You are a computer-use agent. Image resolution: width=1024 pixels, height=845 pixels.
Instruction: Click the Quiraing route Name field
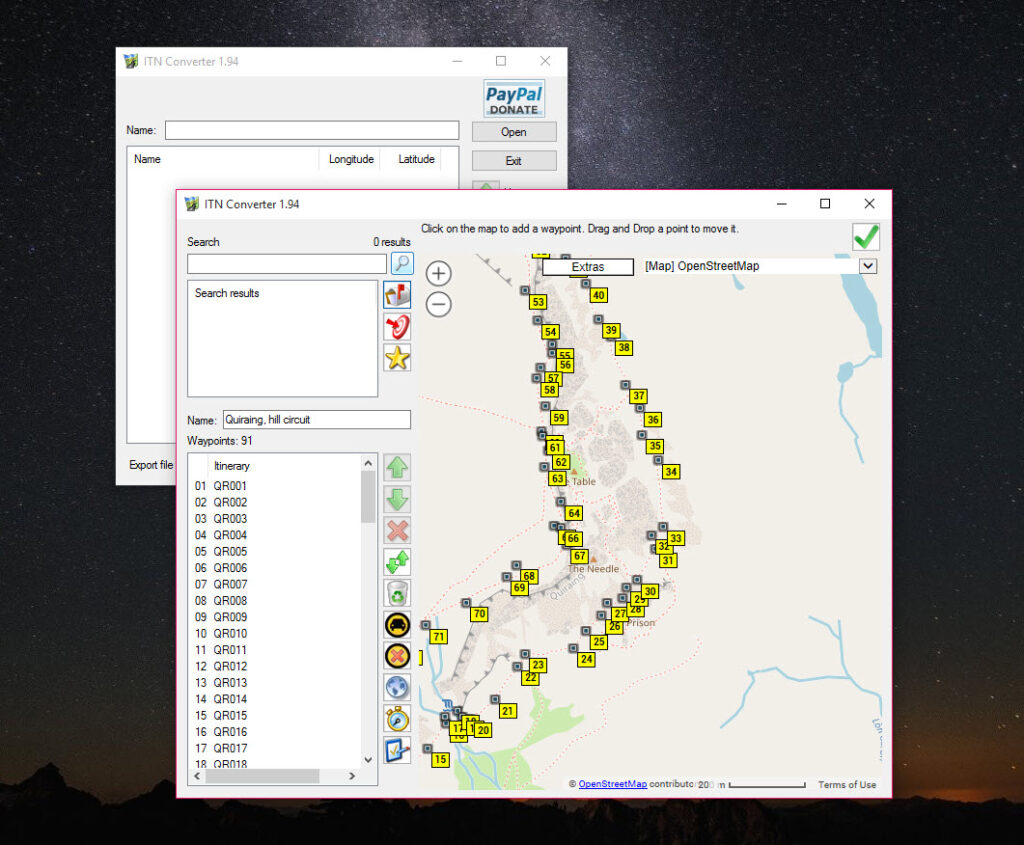coord(315,420)
